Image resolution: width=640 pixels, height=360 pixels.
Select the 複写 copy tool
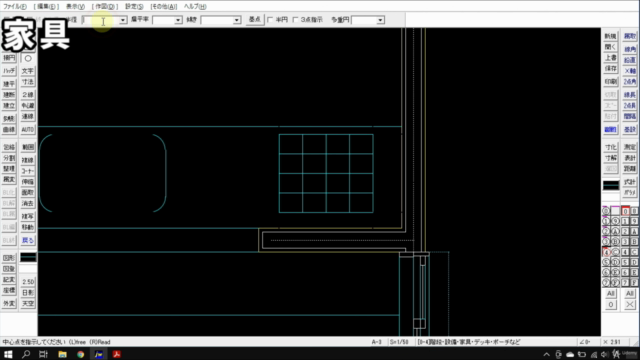[x=28, y=216]
